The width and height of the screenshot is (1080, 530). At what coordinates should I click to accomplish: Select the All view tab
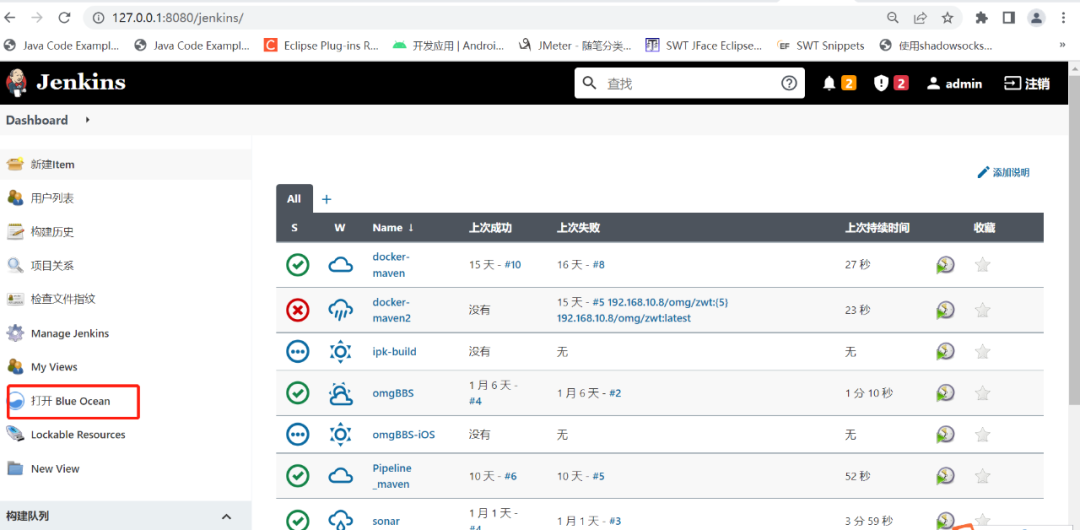[294, 198]
